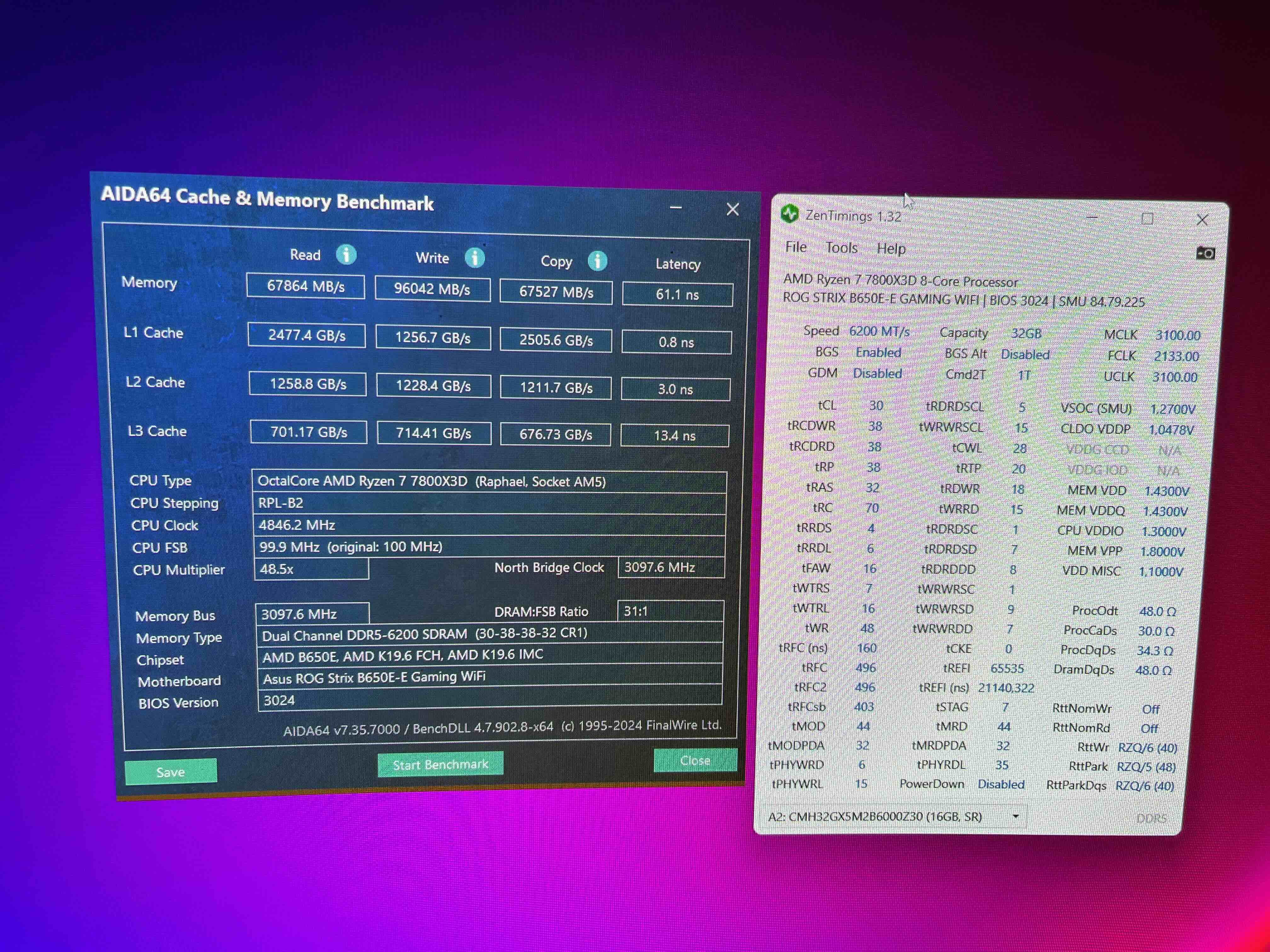The width and height of the screenshot is (1270, 952).
Task: Click the tCL value 30
Action: 876,405
